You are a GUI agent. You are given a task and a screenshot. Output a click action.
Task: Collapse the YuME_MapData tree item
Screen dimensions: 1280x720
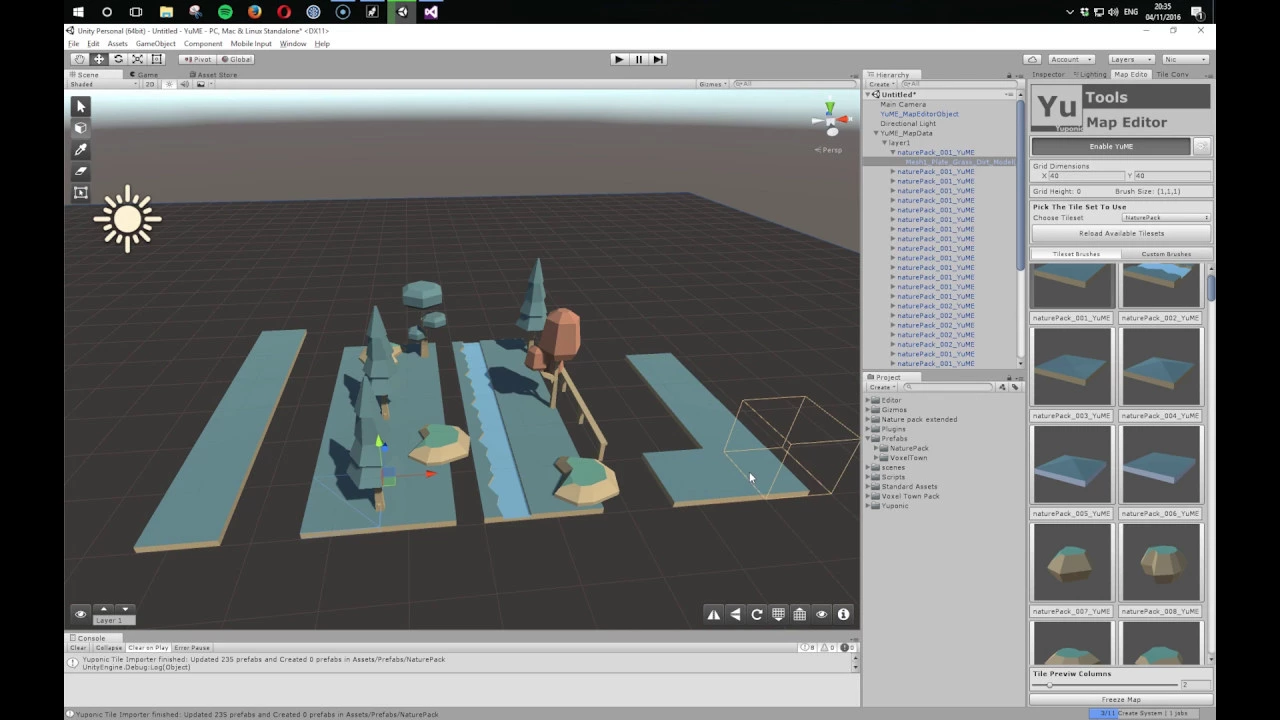click(877, 133)
